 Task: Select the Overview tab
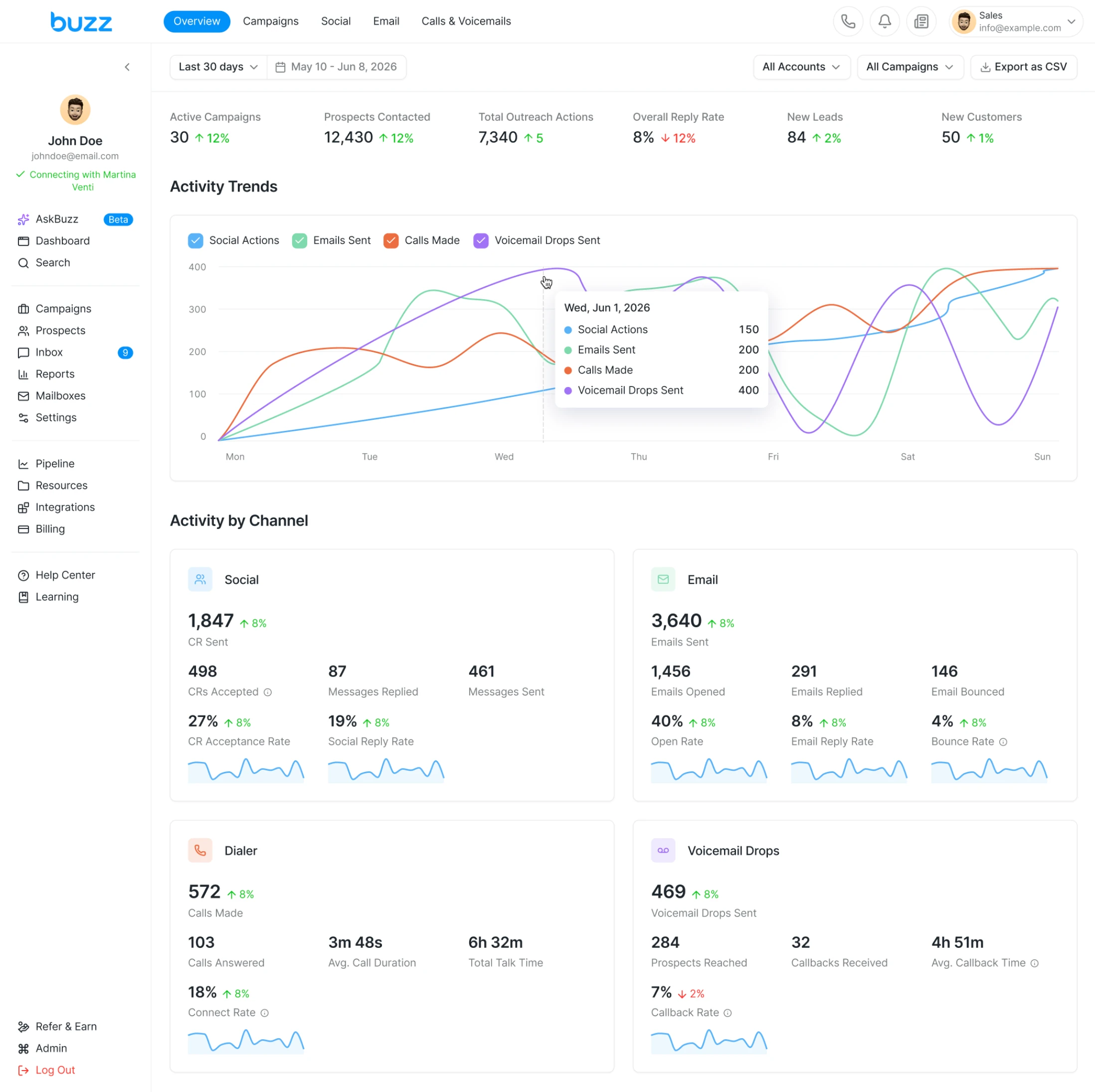pyautogui.click(x=196, y=21)
